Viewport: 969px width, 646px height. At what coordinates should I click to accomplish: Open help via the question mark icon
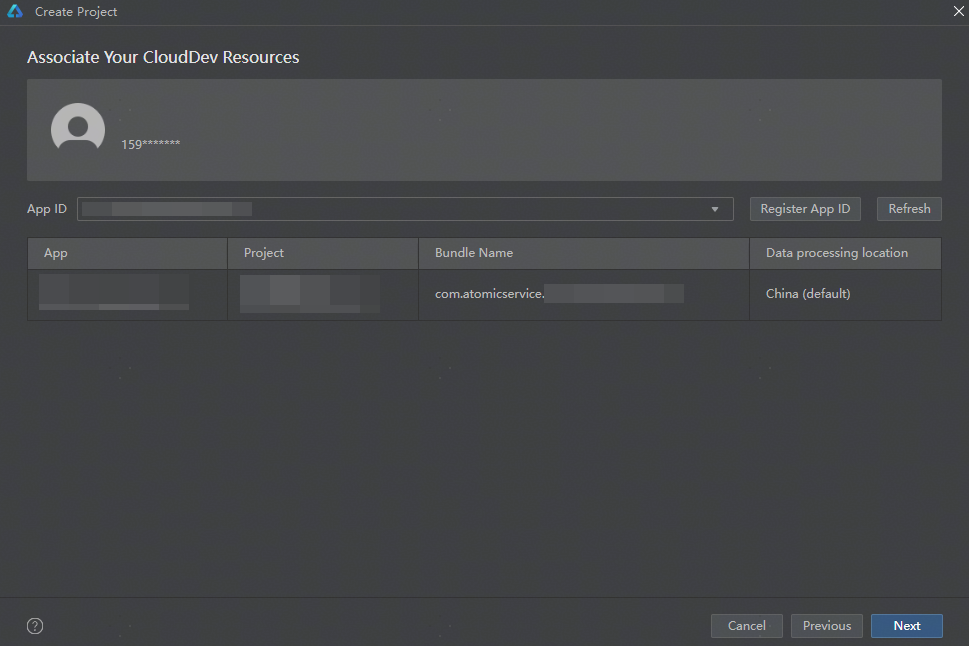tap(35, 626)
